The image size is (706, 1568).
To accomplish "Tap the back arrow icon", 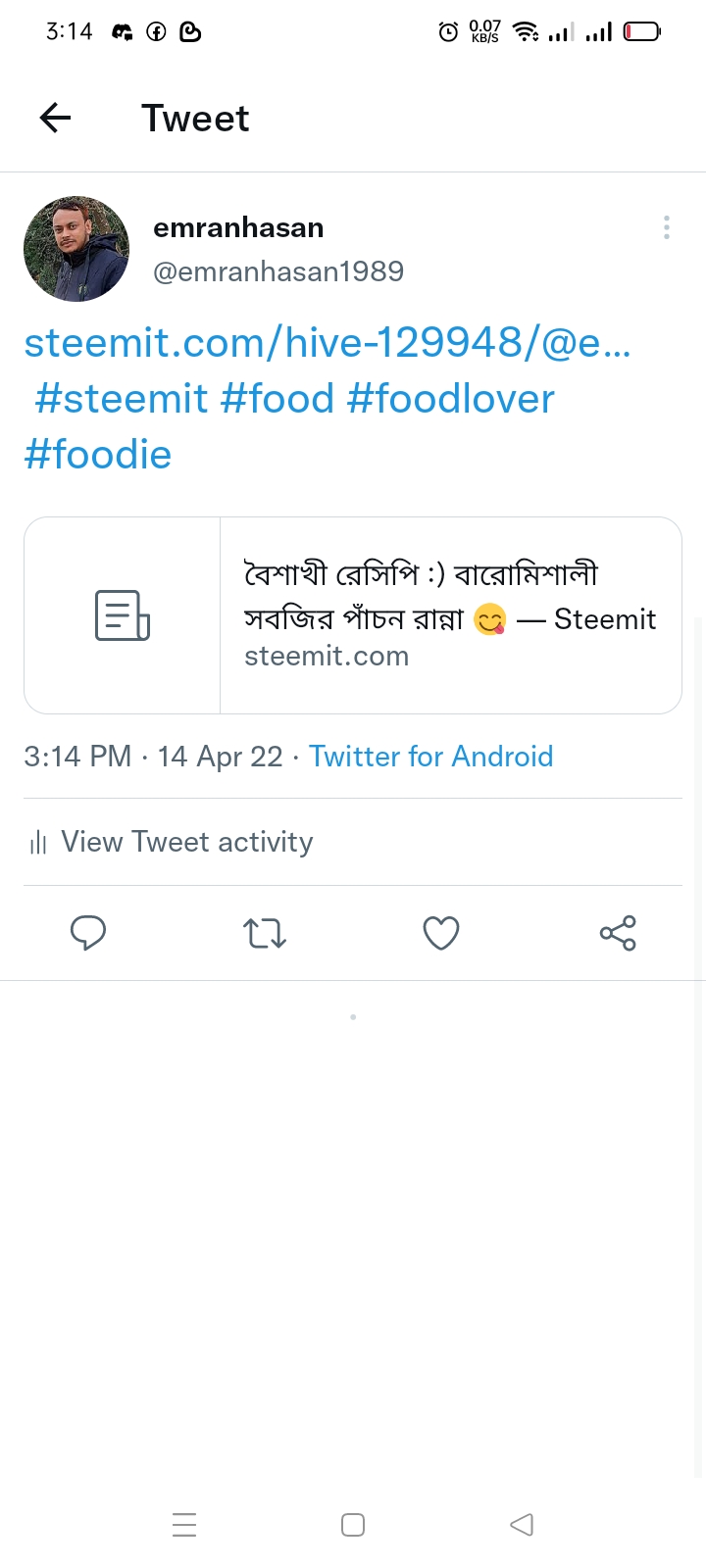I will pos(56,119).
